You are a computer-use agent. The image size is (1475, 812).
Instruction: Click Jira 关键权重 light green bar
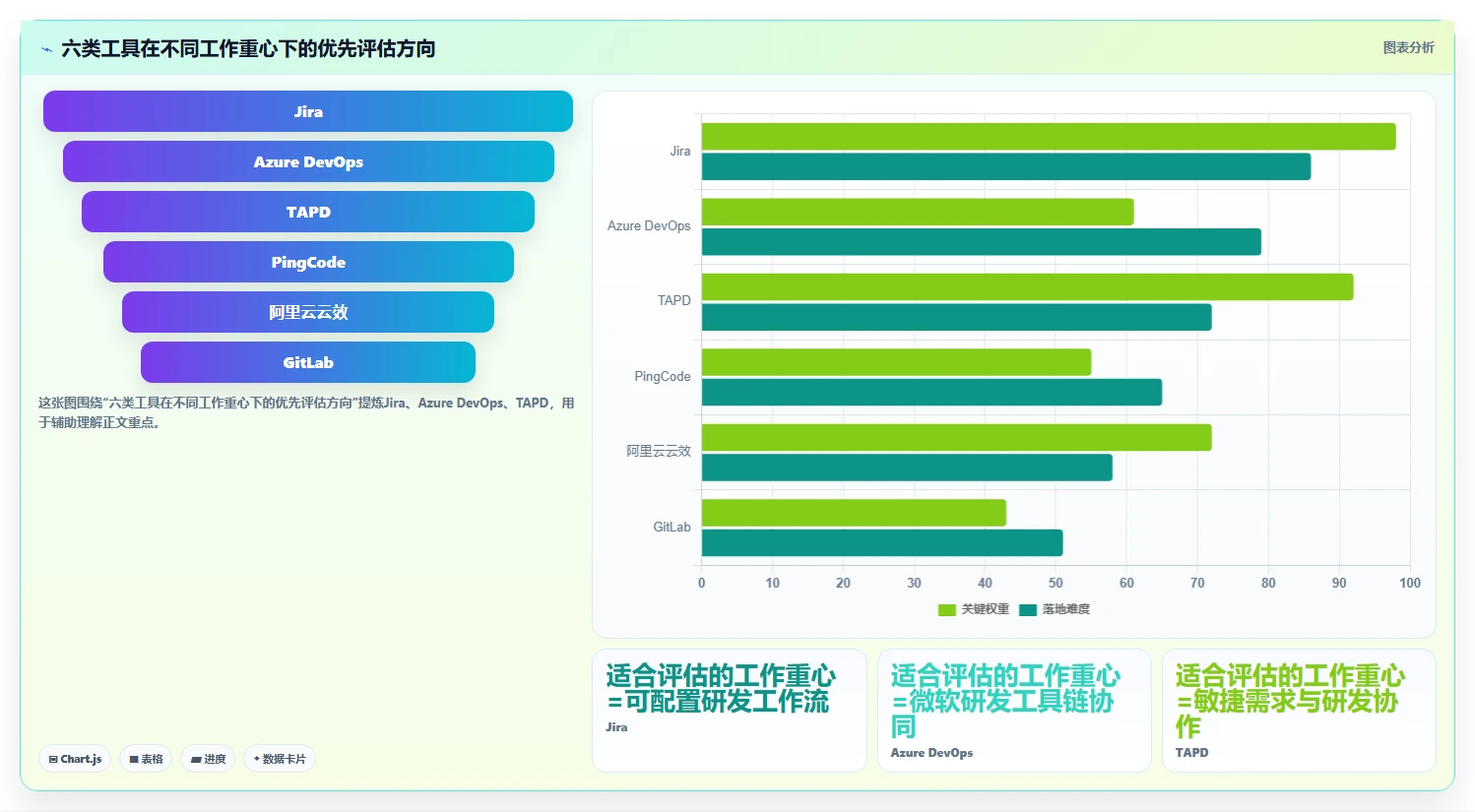tap(1049, 137)
